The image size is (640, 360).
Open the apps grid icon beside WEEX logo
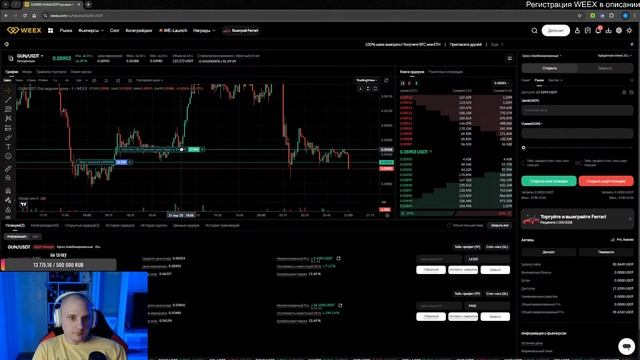click(x=51, y=31)
